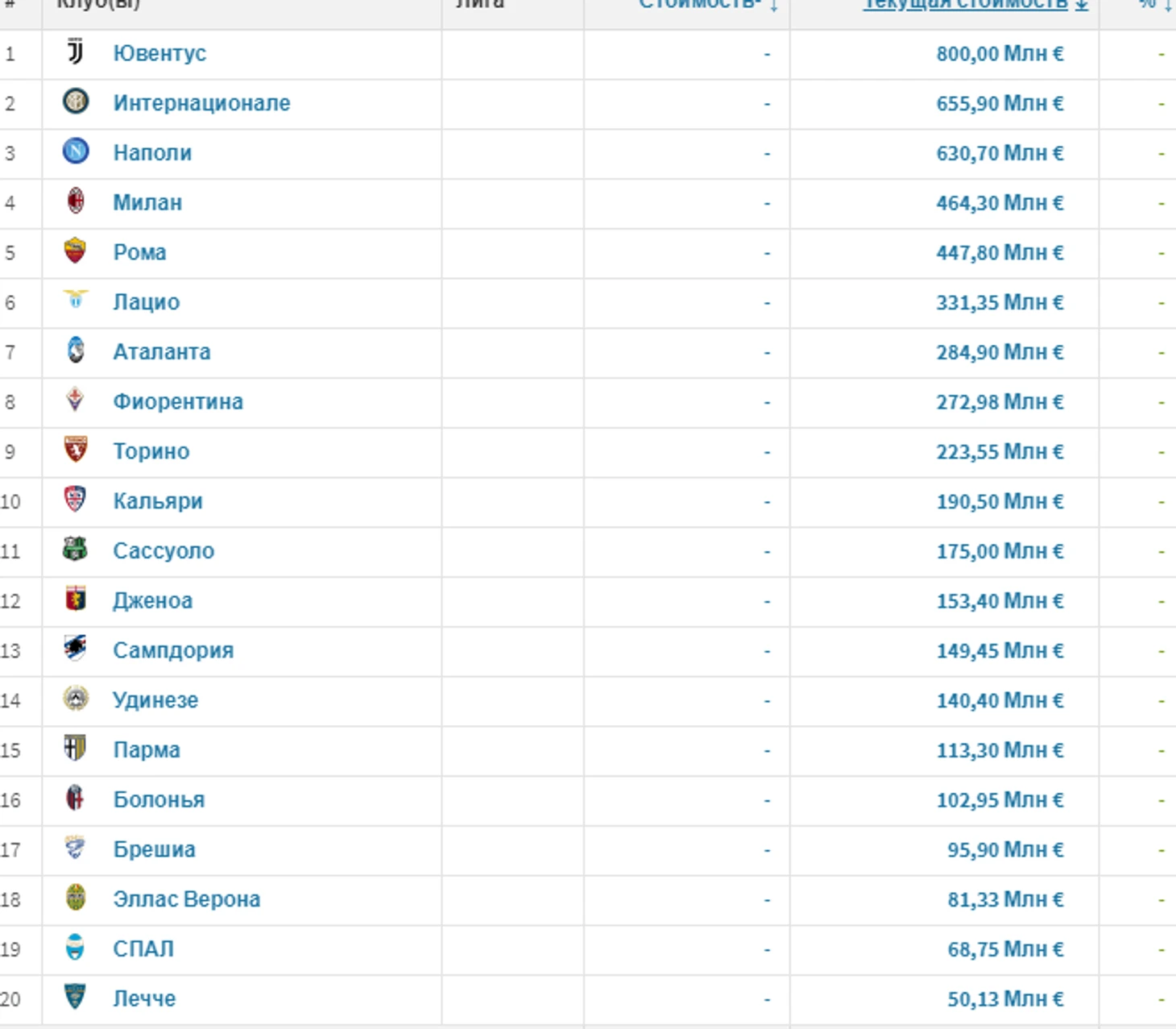Open the Эллас Верона club link
The height and width of the screenshot is (1029, 1176).
pos(187,899)
